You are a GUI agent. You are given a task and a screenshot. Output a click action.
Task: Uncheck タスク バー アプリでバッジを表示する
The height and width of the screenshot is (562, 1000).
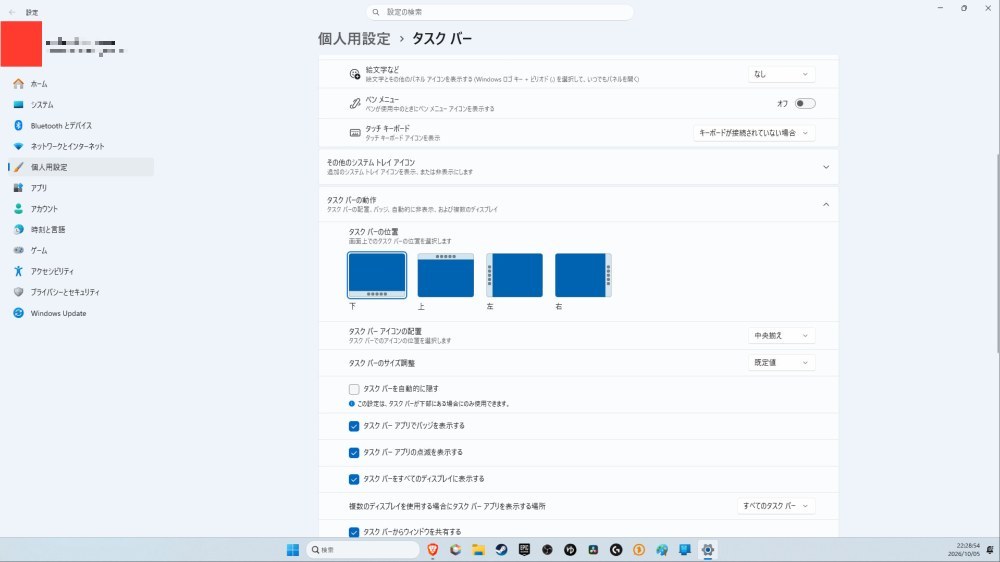(x=354, y=426)
